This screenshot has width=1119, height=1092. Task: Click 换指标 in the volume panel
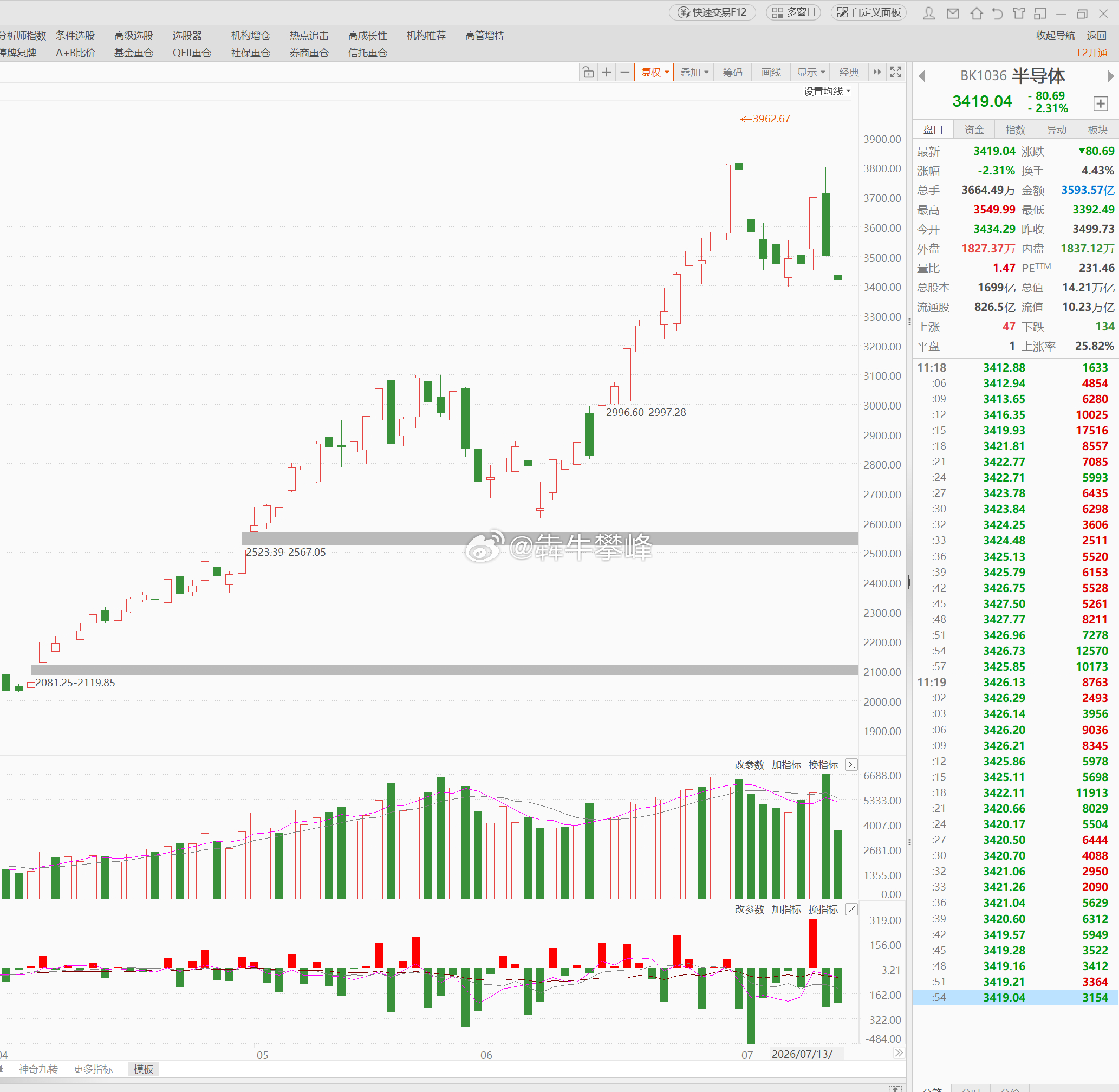coord(823,764)
